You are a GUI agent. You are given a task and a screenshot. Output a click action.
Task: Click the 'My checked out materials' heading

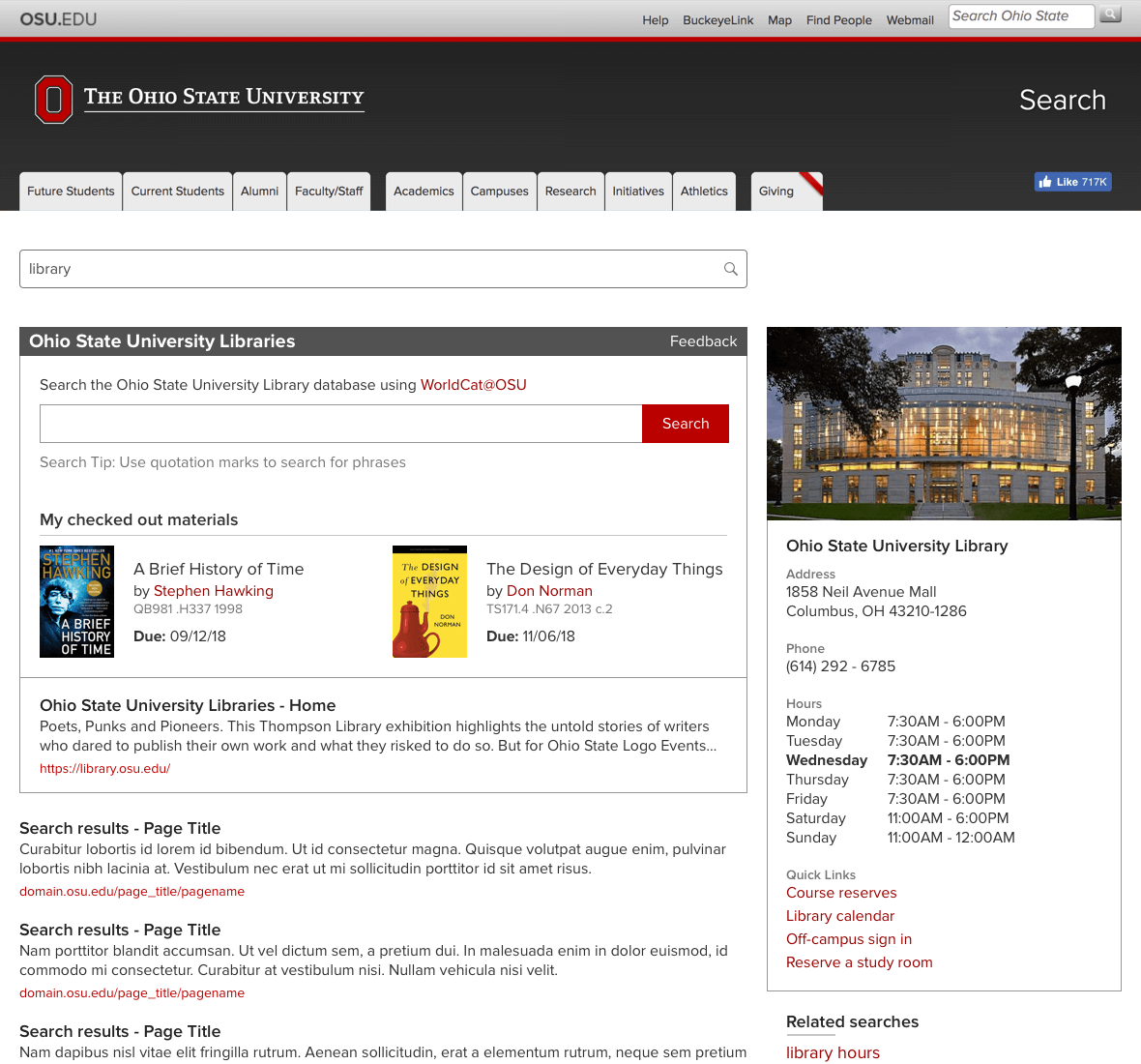point(139,519)
